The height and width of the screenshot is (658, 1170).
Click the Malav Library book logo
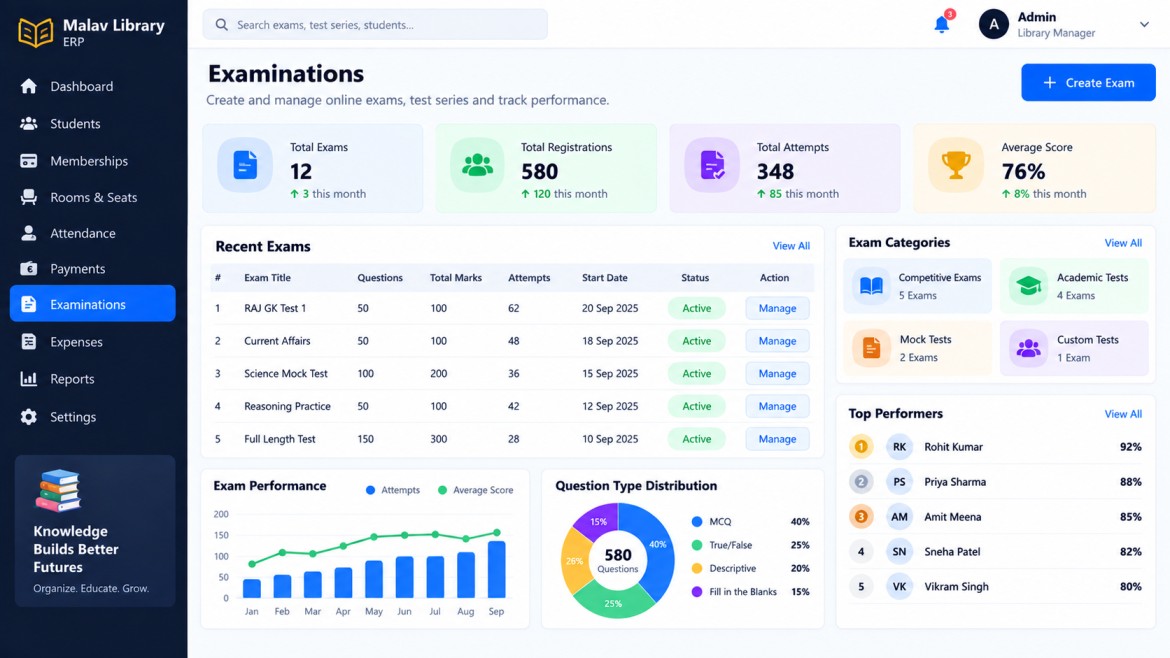36,32
